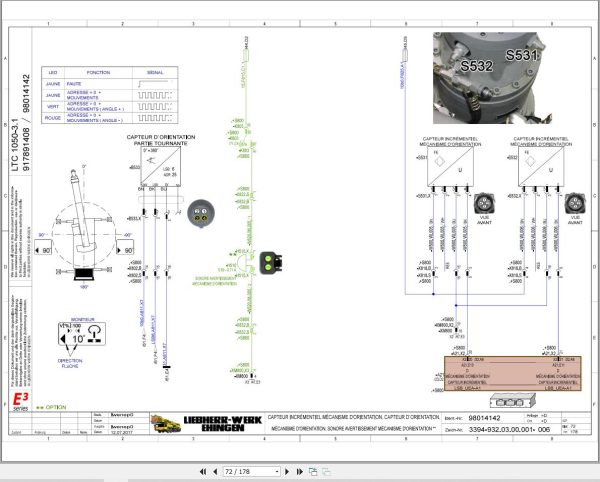Click the +S532 incremental sensor symbol box

[541, 166]
